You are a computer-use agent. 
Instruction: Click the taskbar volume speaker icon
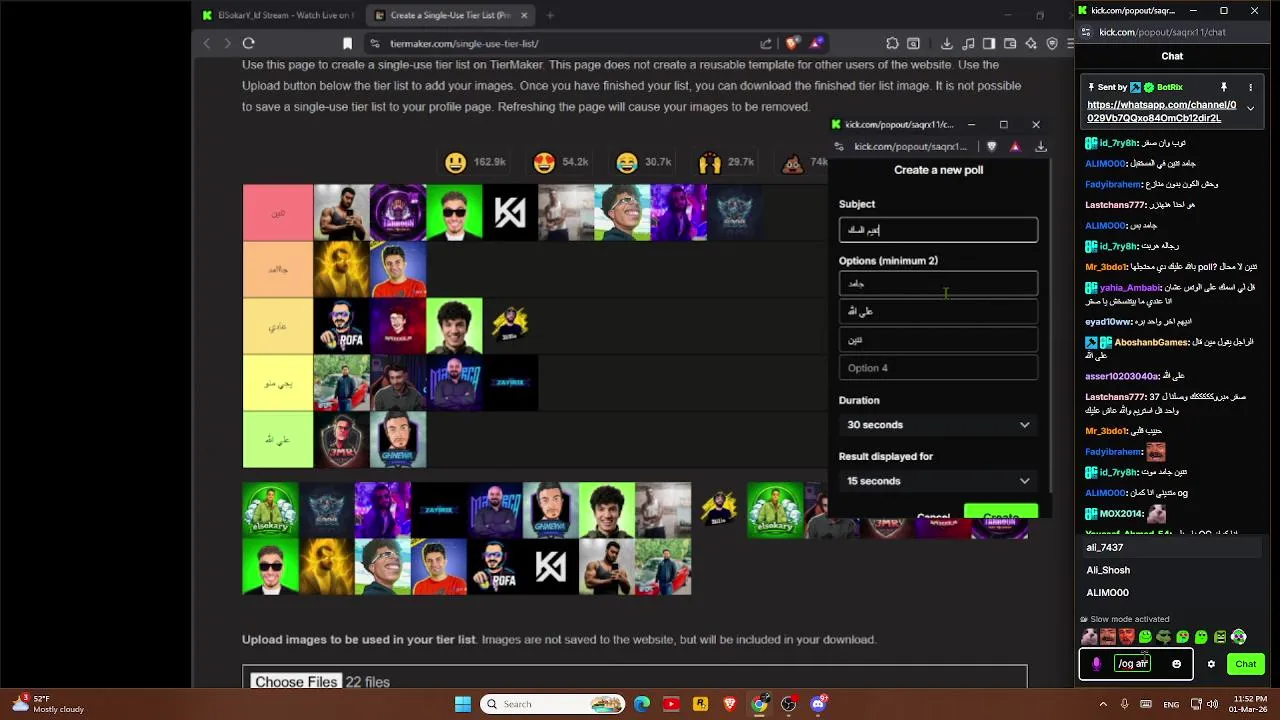click(1212, 704)
